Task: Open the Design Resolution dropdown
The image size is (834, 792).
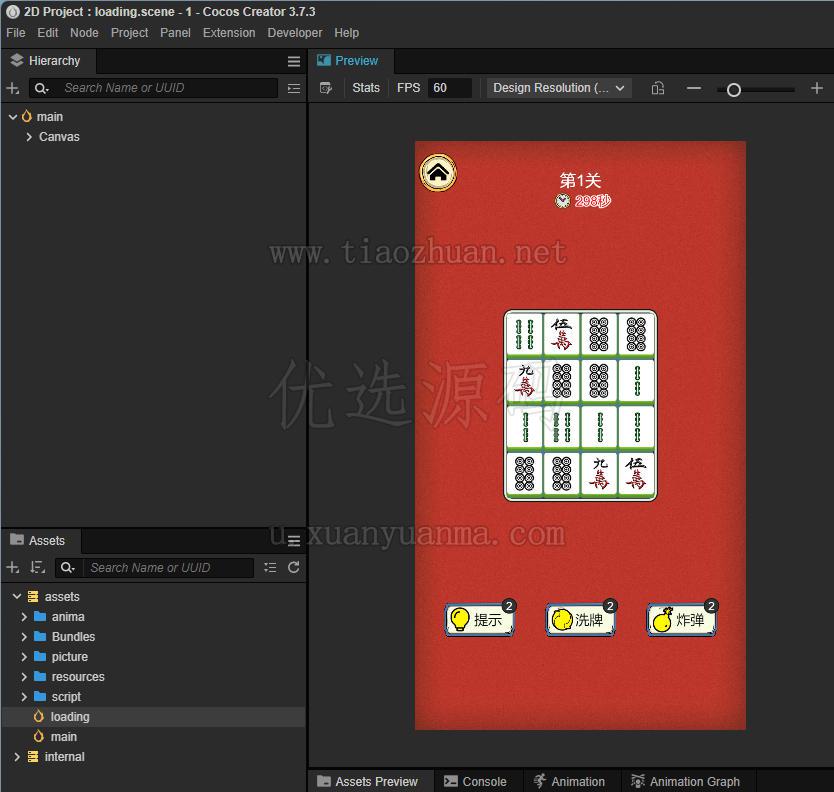Action: (x=558, y=88)
